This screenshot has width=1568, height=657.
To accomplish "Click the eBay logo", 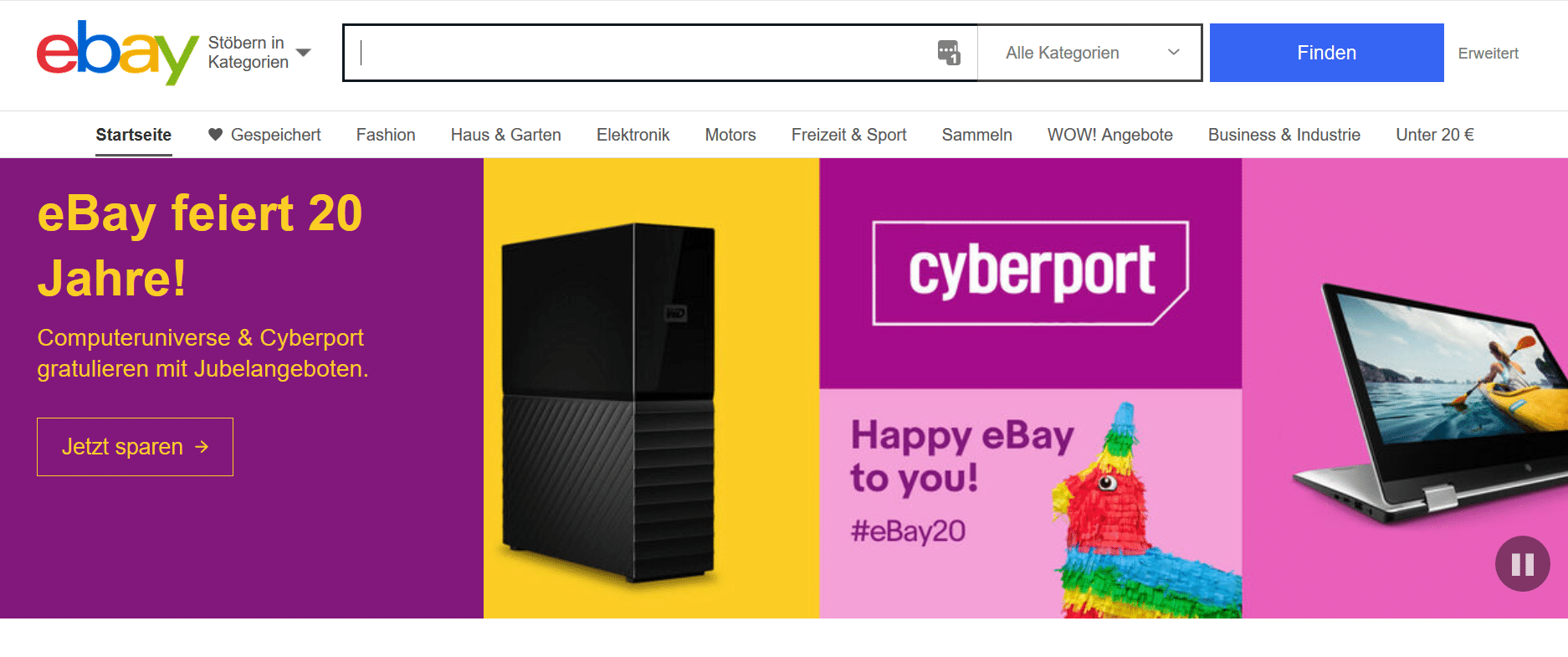I will pos(117,53).
